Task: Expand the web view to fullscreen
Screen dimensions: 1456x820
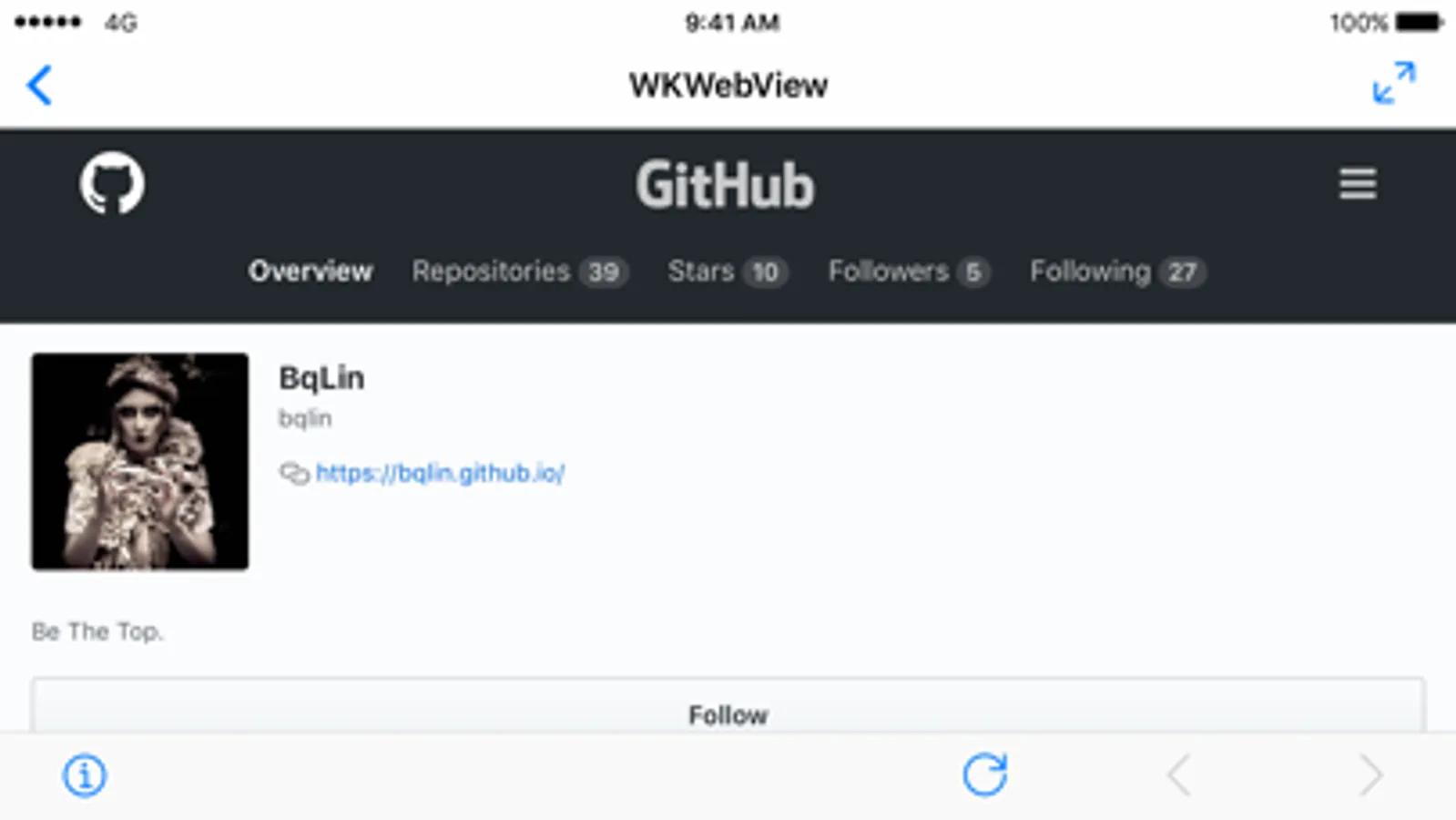Action: point(1394,83)
